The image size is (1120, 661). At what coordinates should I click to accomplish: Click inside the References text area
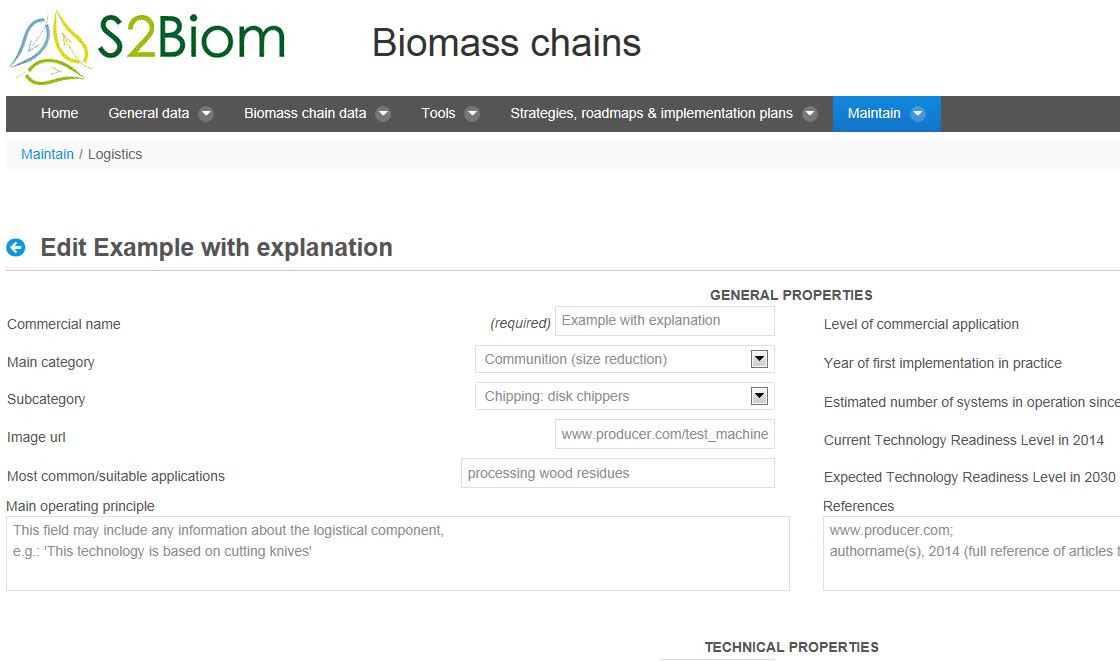[971, 554]
